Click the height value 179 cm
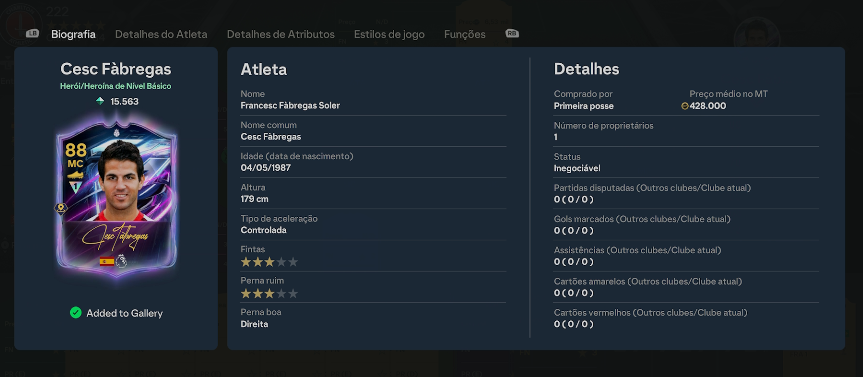863x377 pixels. (x=254, y=199)
